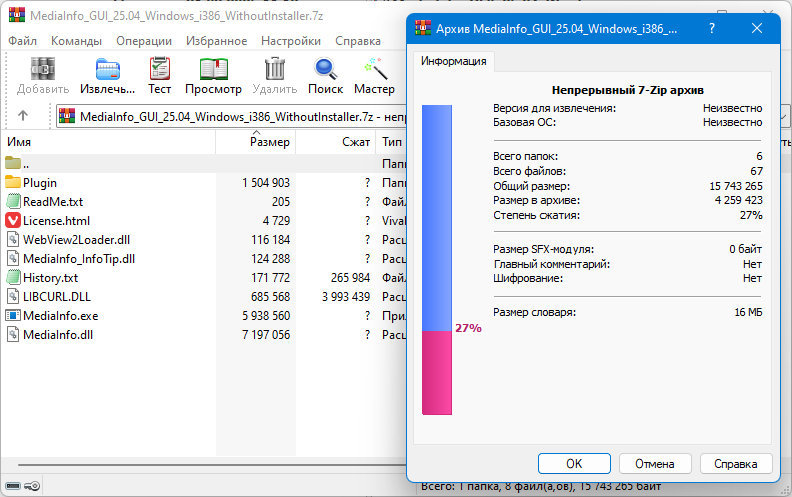Click the 27% compression bar label
792x497 pixels.
click(468, 328)
